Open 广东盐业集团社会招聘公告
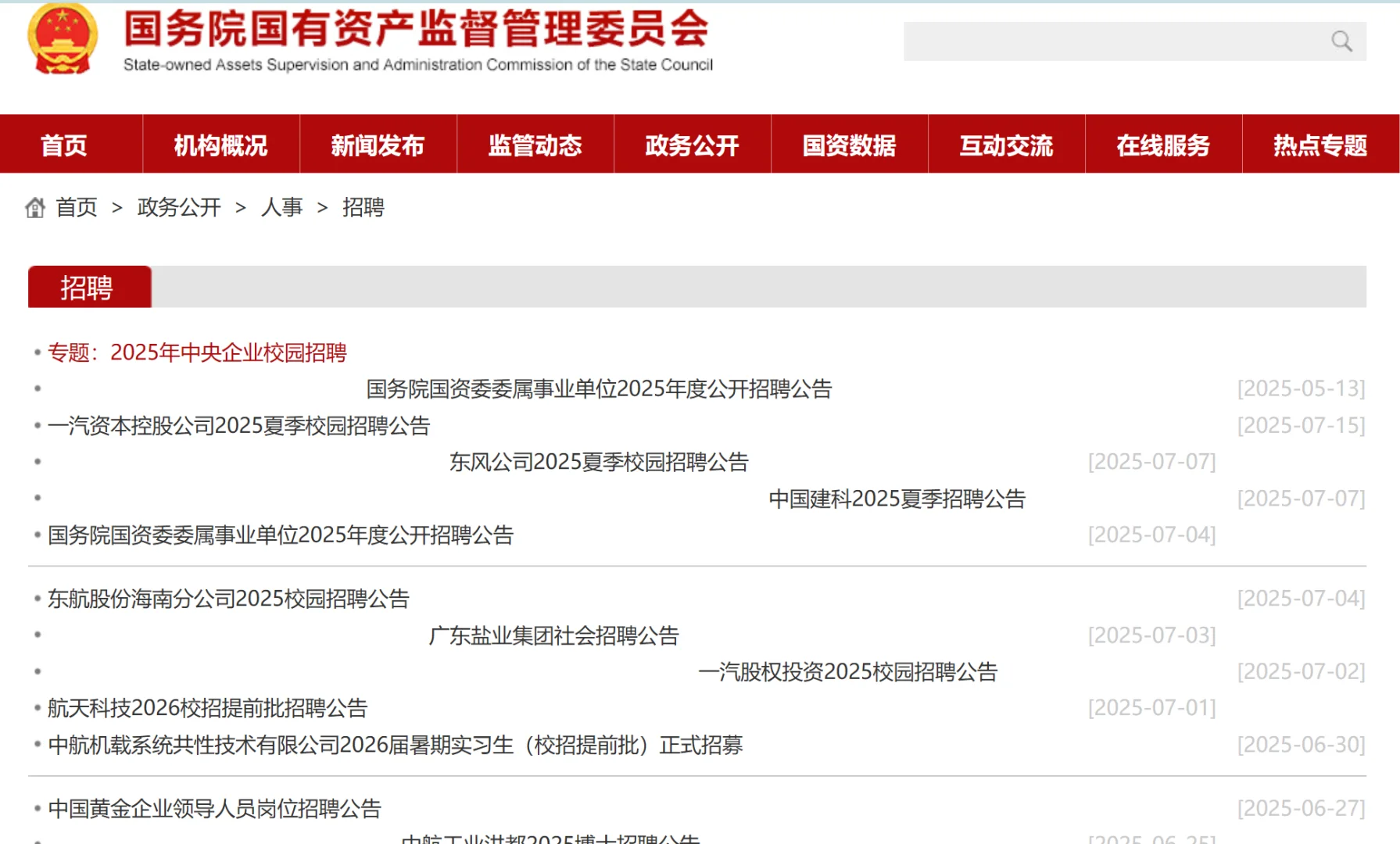 [x=554, y=635]
